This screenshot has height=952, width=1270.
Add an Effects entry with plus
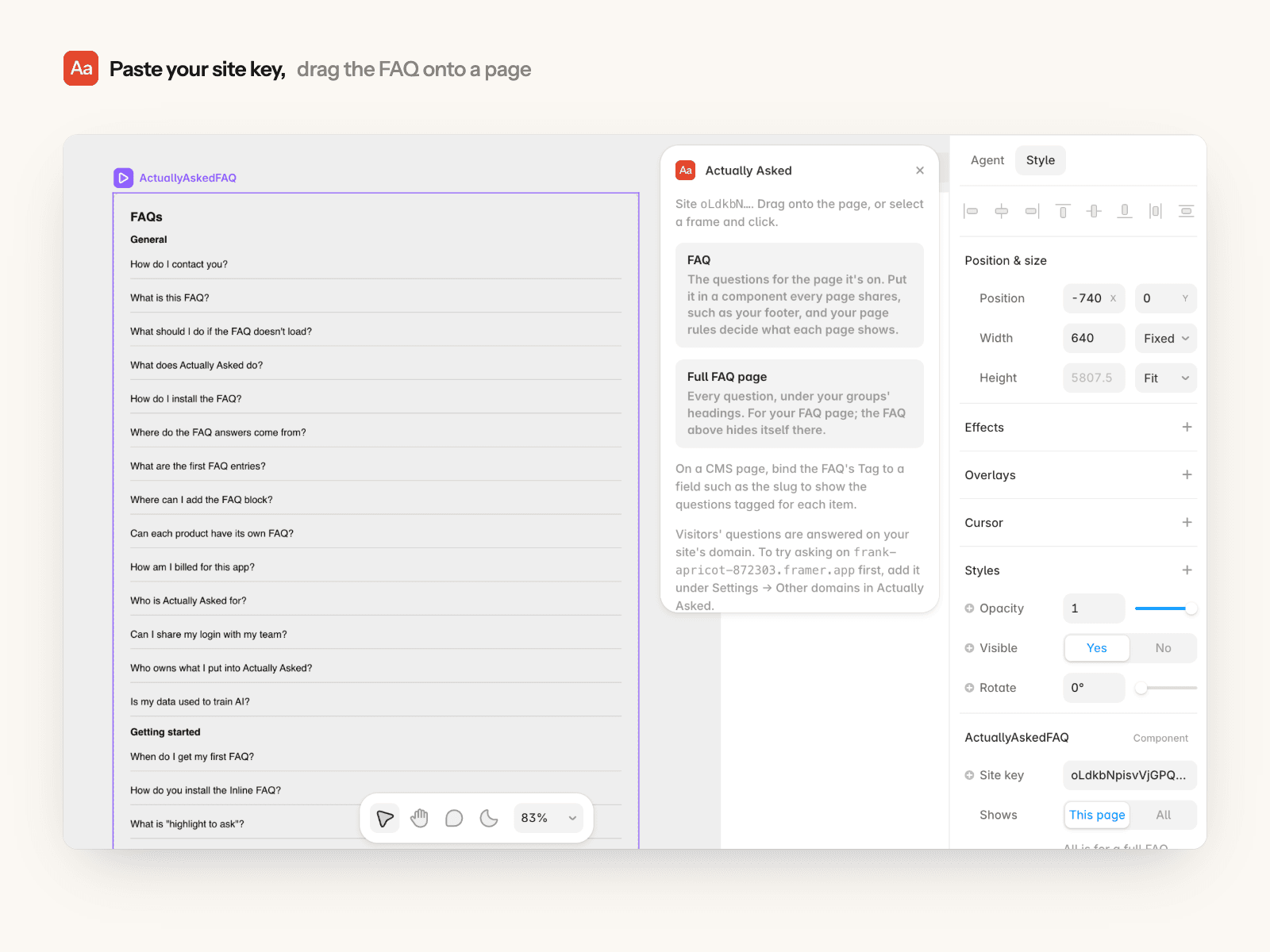(1187, 427)
